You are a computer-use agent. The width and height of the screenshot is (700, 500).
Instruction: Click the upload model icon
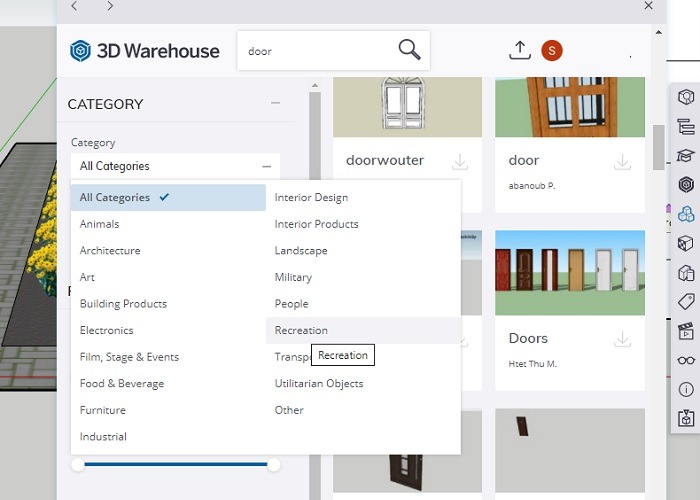[x=520, y=50]
